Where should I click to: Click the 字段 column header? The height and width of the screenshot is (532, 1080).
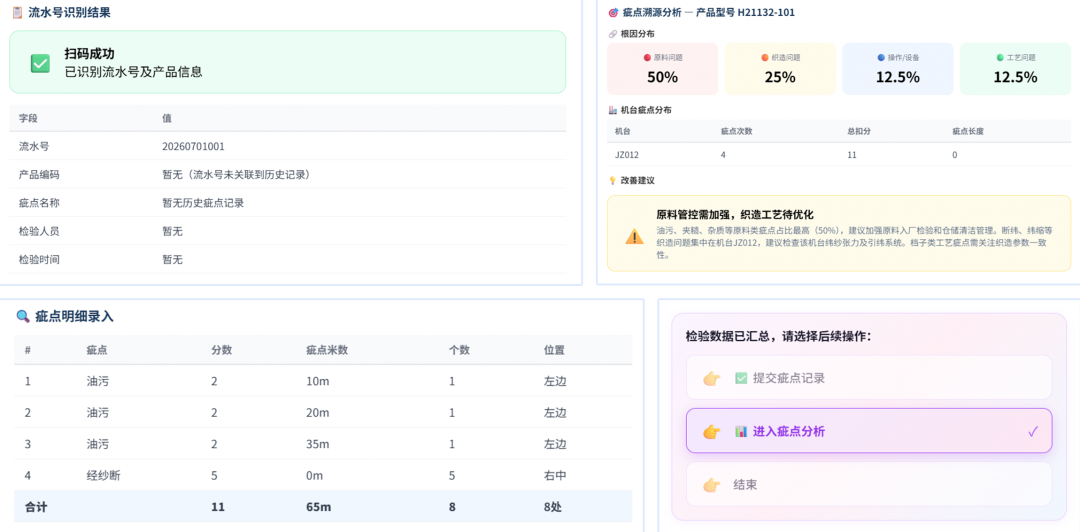pos(28,119)
